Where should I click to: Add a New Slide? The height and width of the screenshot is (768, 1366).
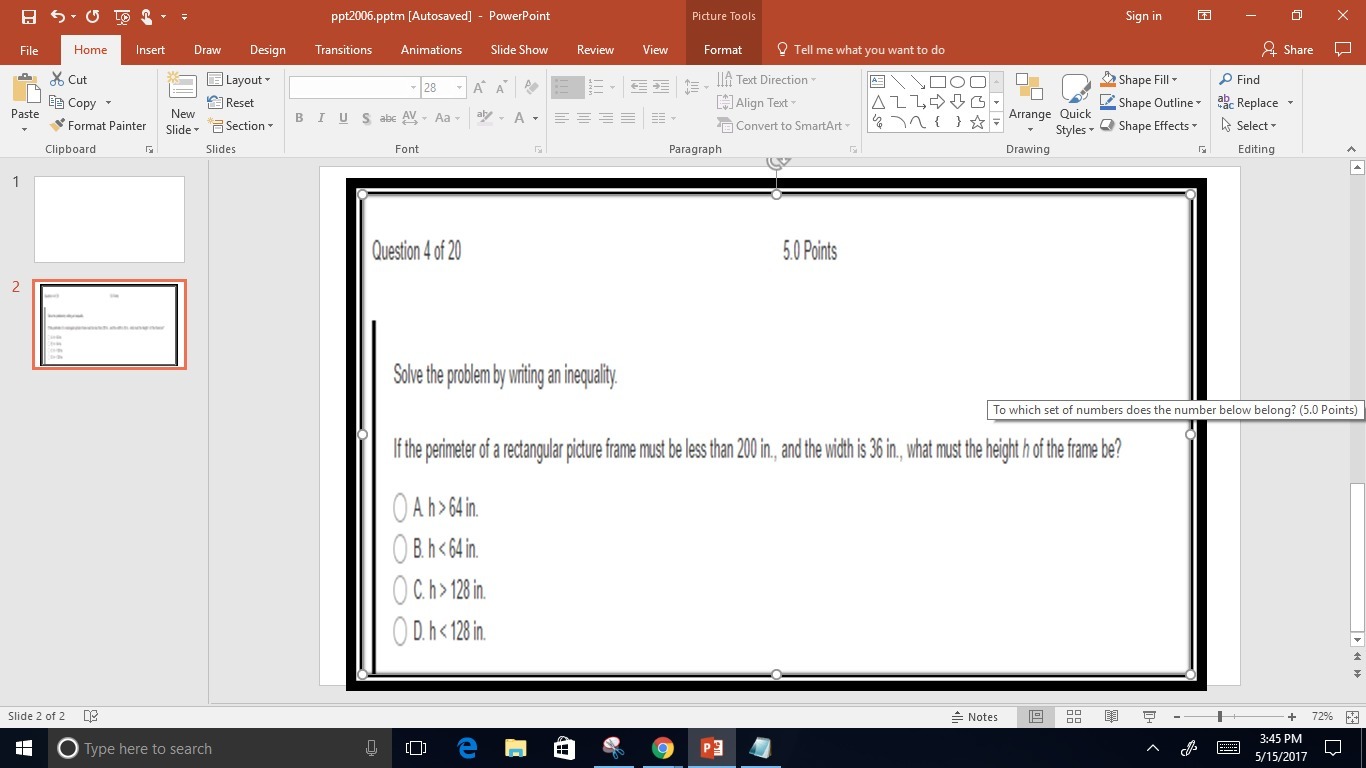[182, 104]
